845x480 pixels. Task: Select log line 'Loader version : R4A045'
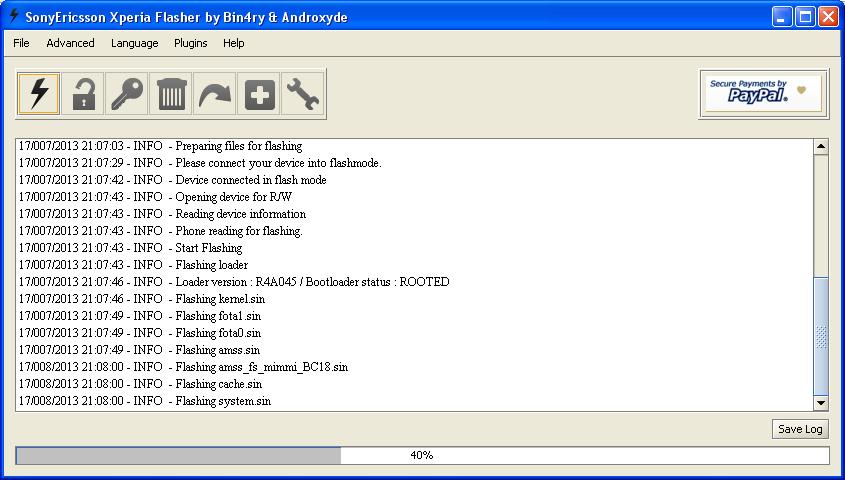(234, 282)
